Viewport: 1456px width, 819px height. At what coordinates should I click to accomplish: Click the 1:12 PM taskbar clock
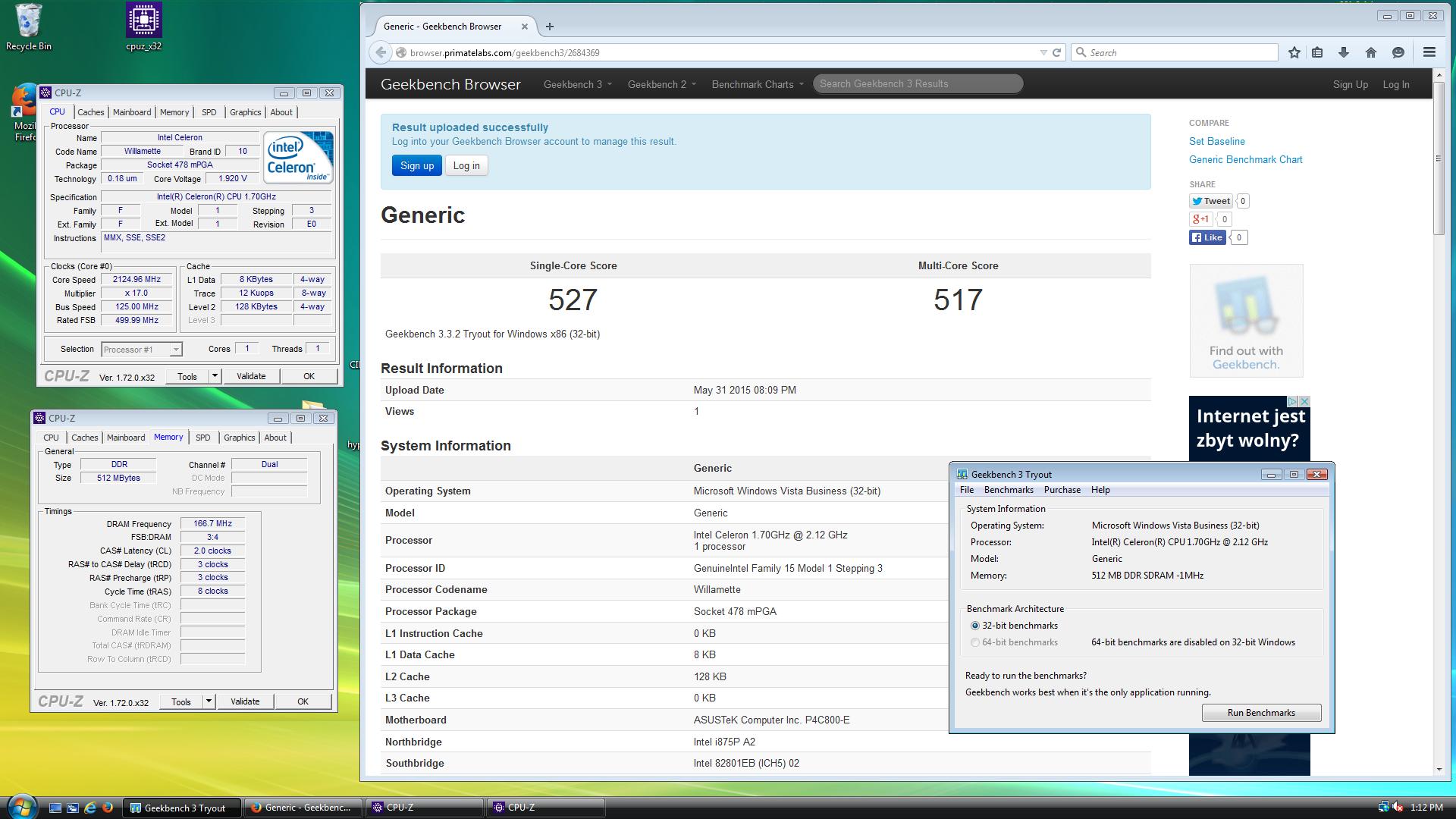pos(1426,808)
